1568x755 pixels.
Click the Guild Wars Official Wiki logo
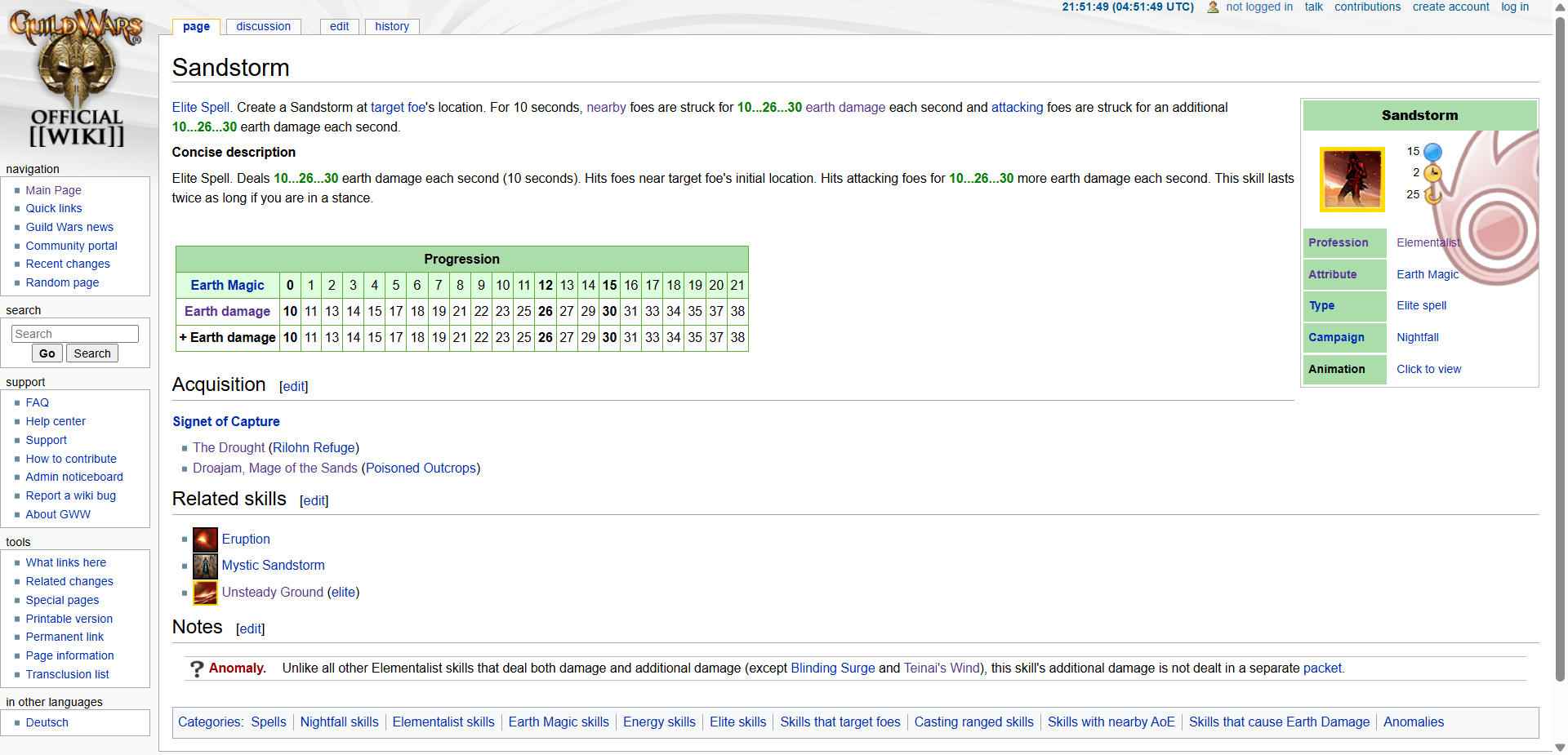(x=77, y=78)
